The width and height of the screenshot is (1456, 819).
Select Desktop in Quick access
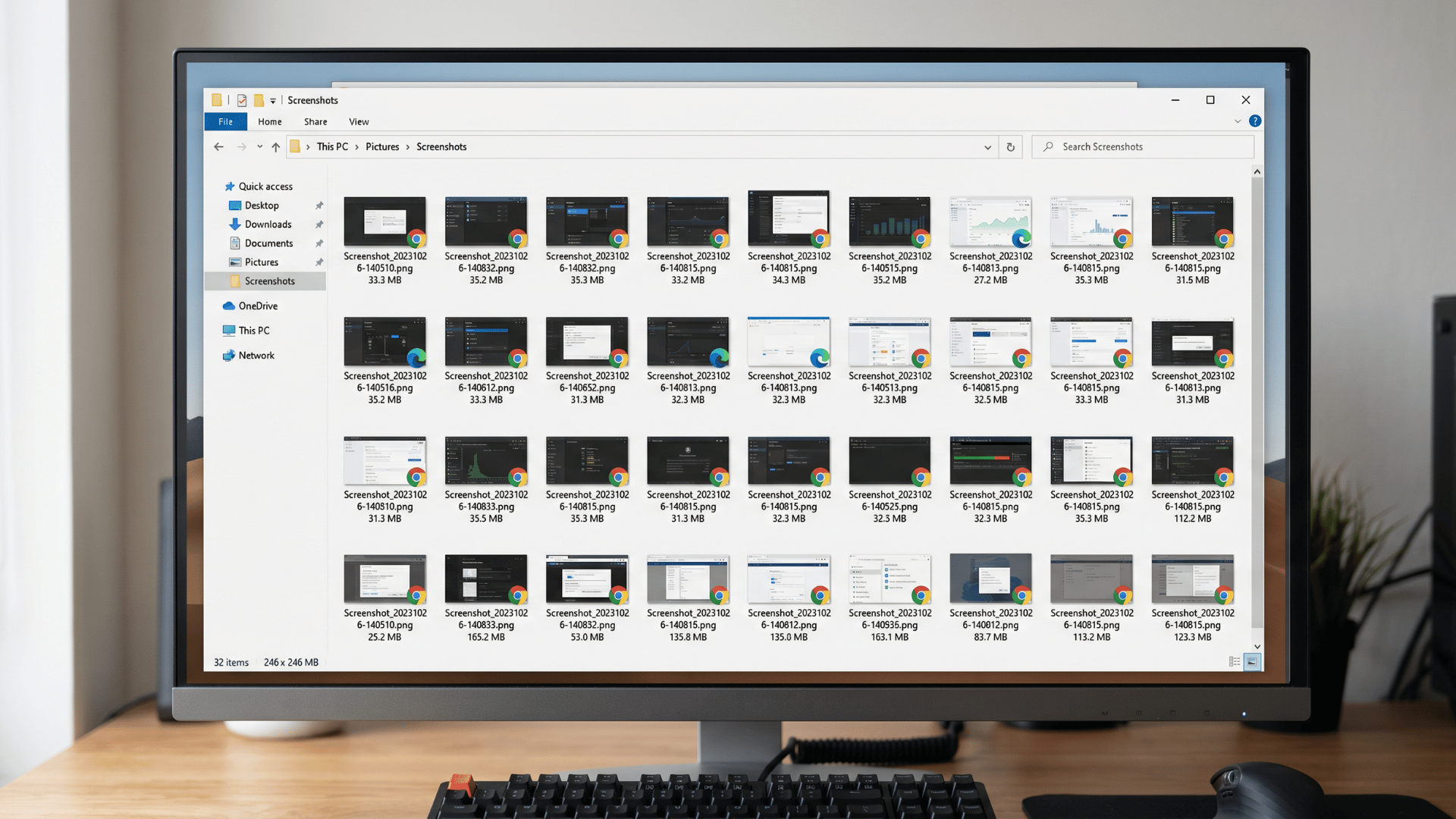click(x=262, y=206)
